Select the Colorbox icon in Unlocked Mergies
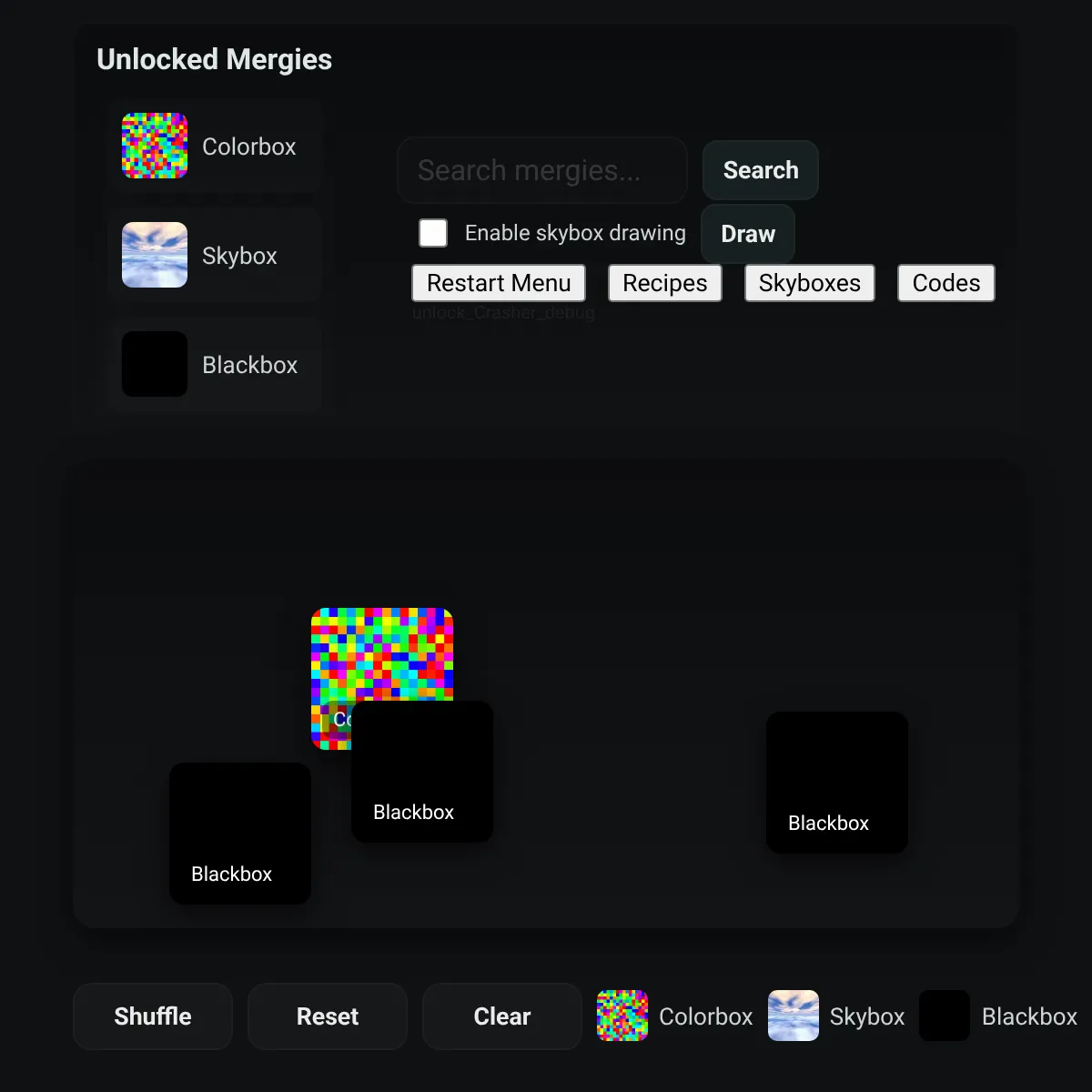Viewport: 1092px width, 1092px height. click(x=155, y=146)
